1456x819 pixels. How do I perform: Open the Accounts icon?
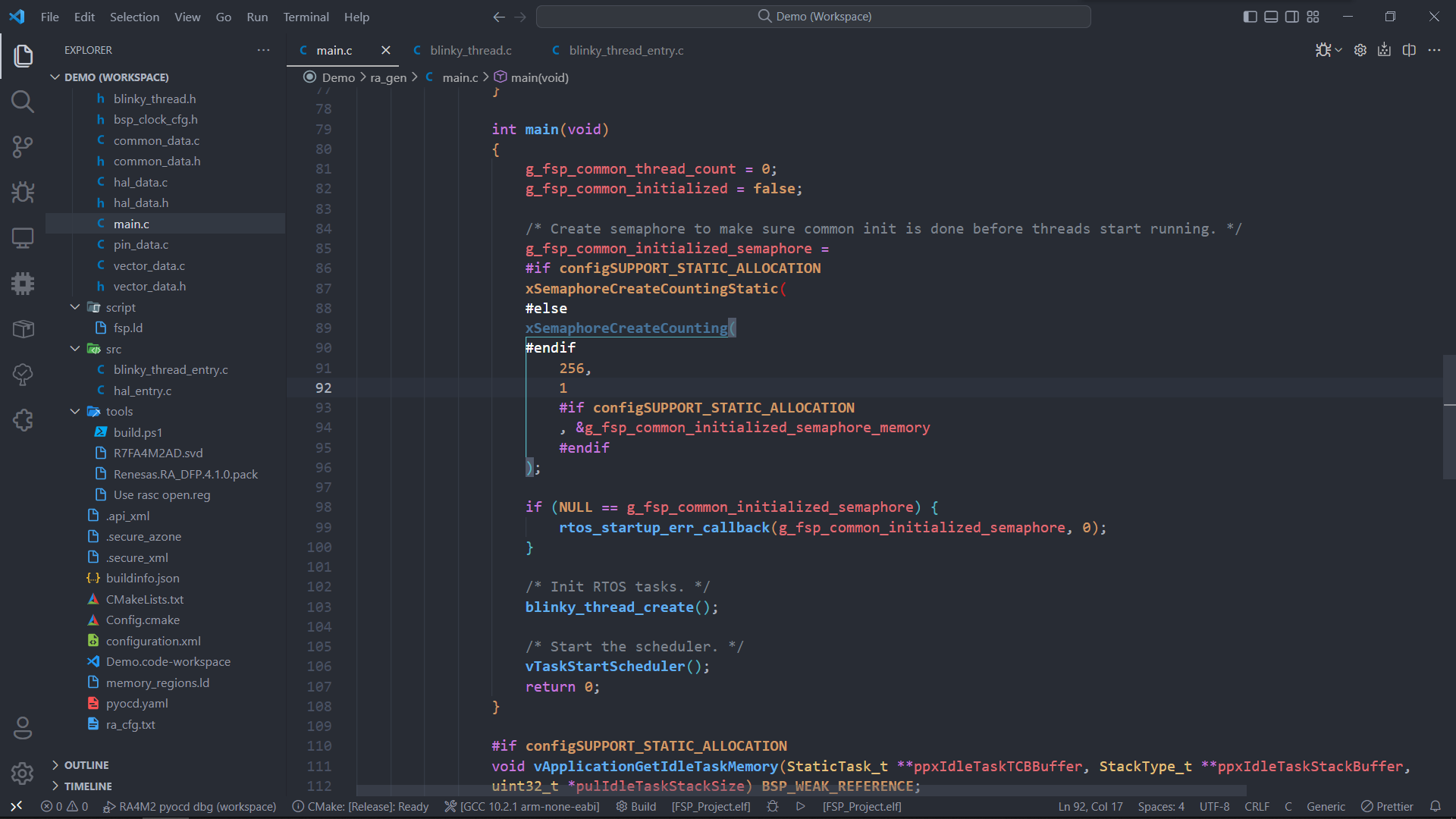23,728
